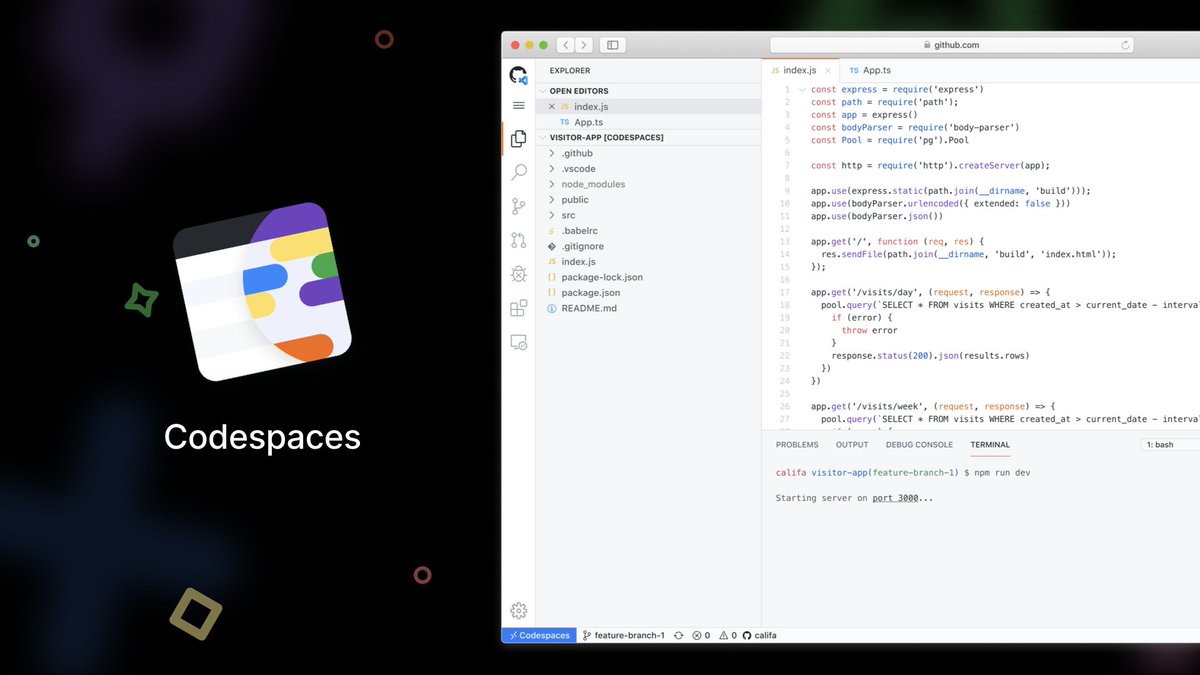Open the Search sidebar panel
The image size is (1200, 675).
(x=518, y=172)
